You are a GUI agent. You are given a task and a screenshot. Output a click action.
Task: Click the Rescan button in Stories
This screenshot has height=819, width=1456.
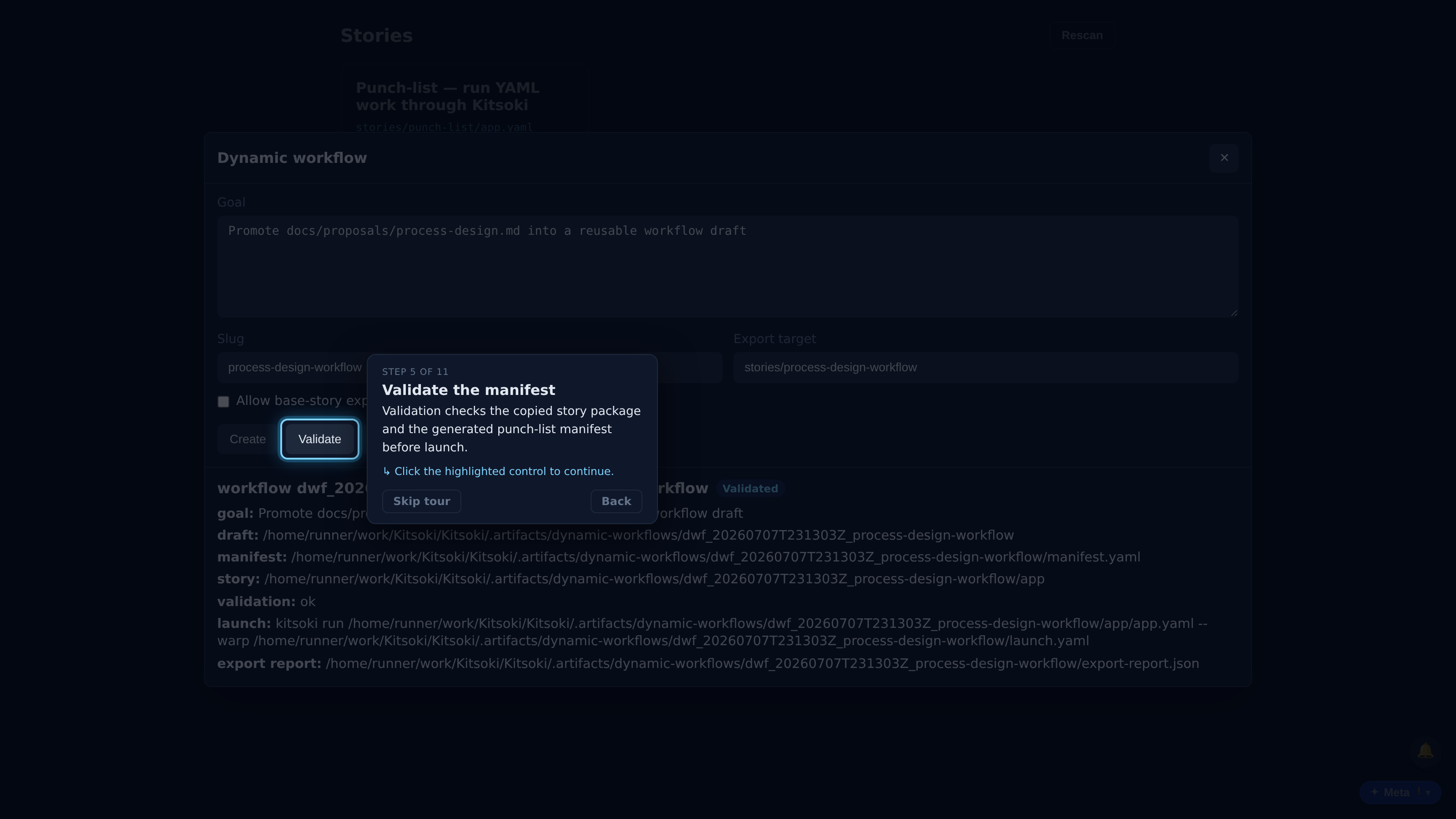coord(1082,35)
